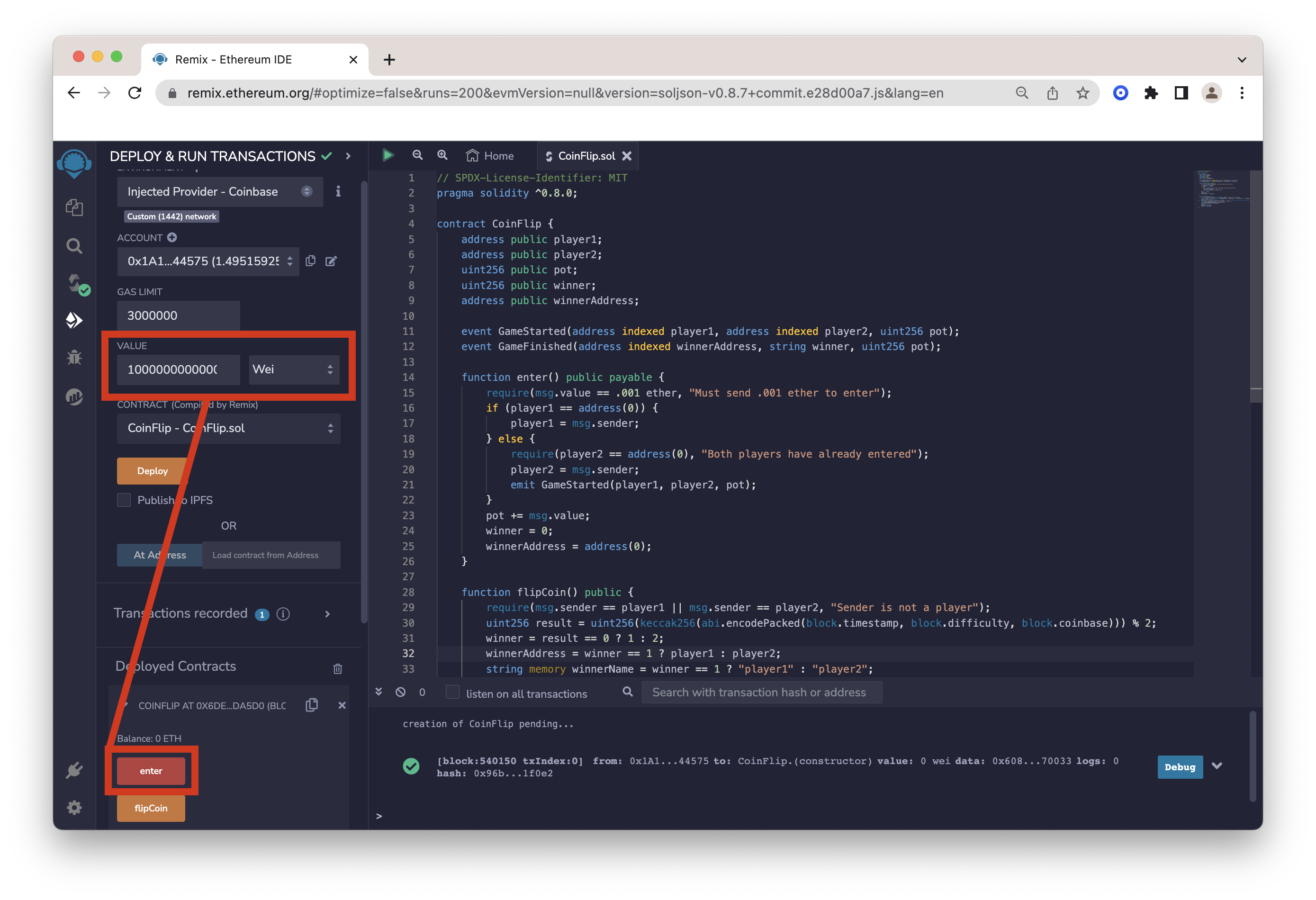Click the enter function button

[x=151, y=770]
